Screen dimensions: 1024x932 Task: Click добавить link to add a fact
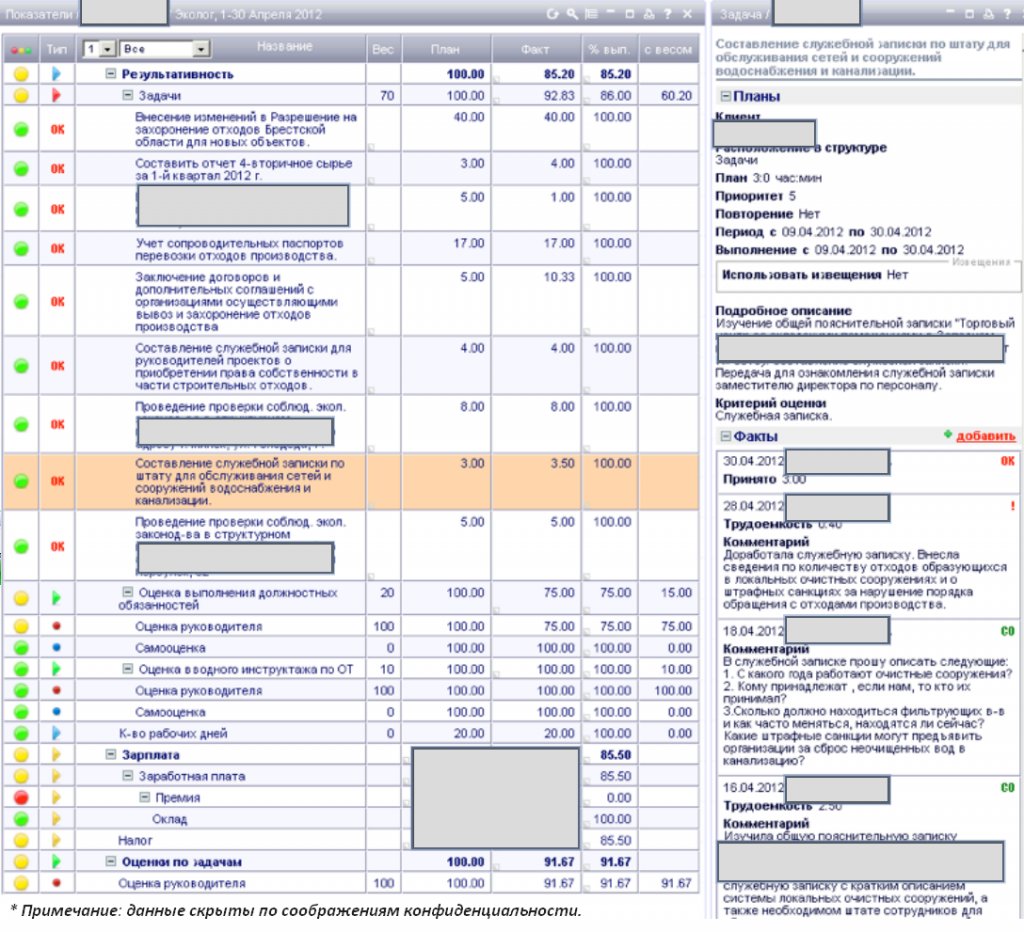985,436
